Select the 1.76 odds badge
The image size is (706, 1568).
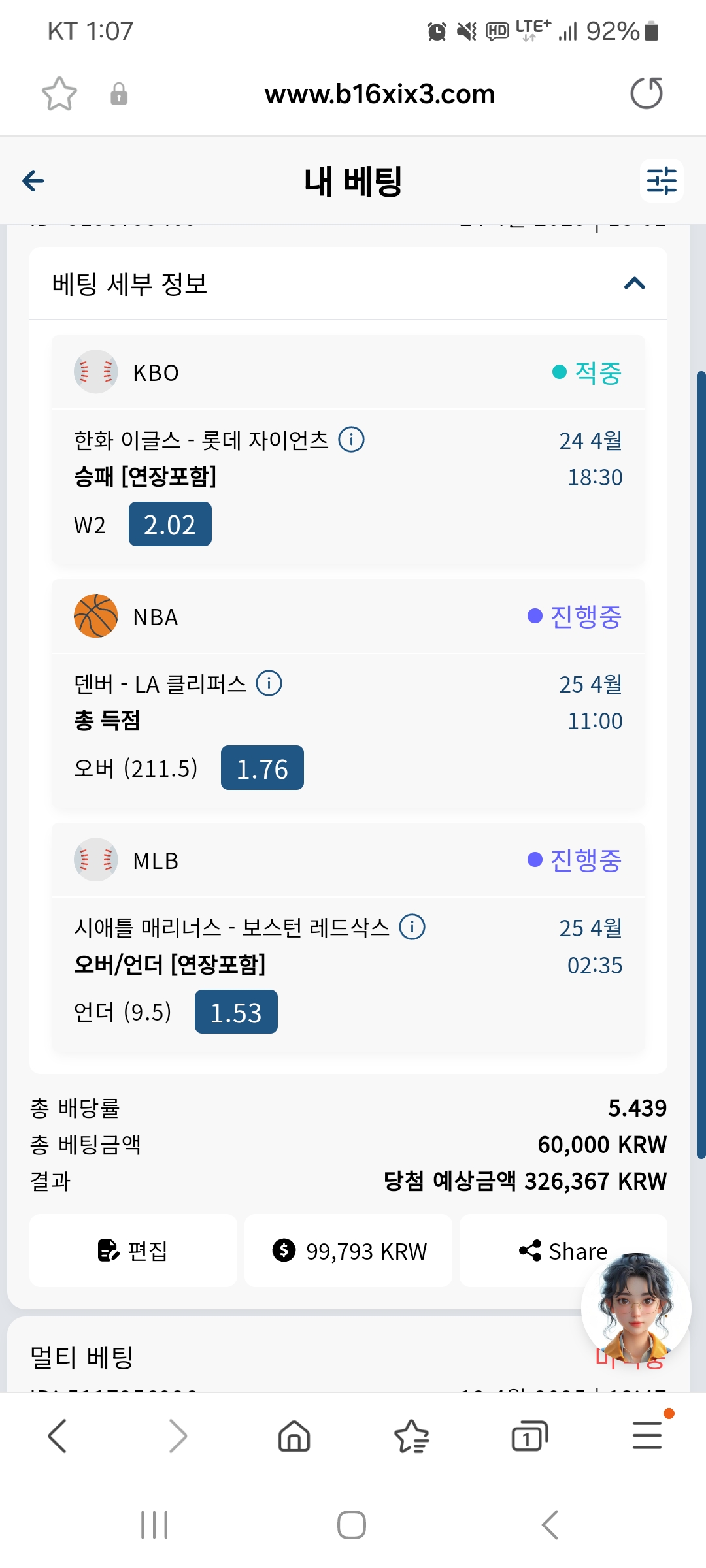tap(262, 768)
